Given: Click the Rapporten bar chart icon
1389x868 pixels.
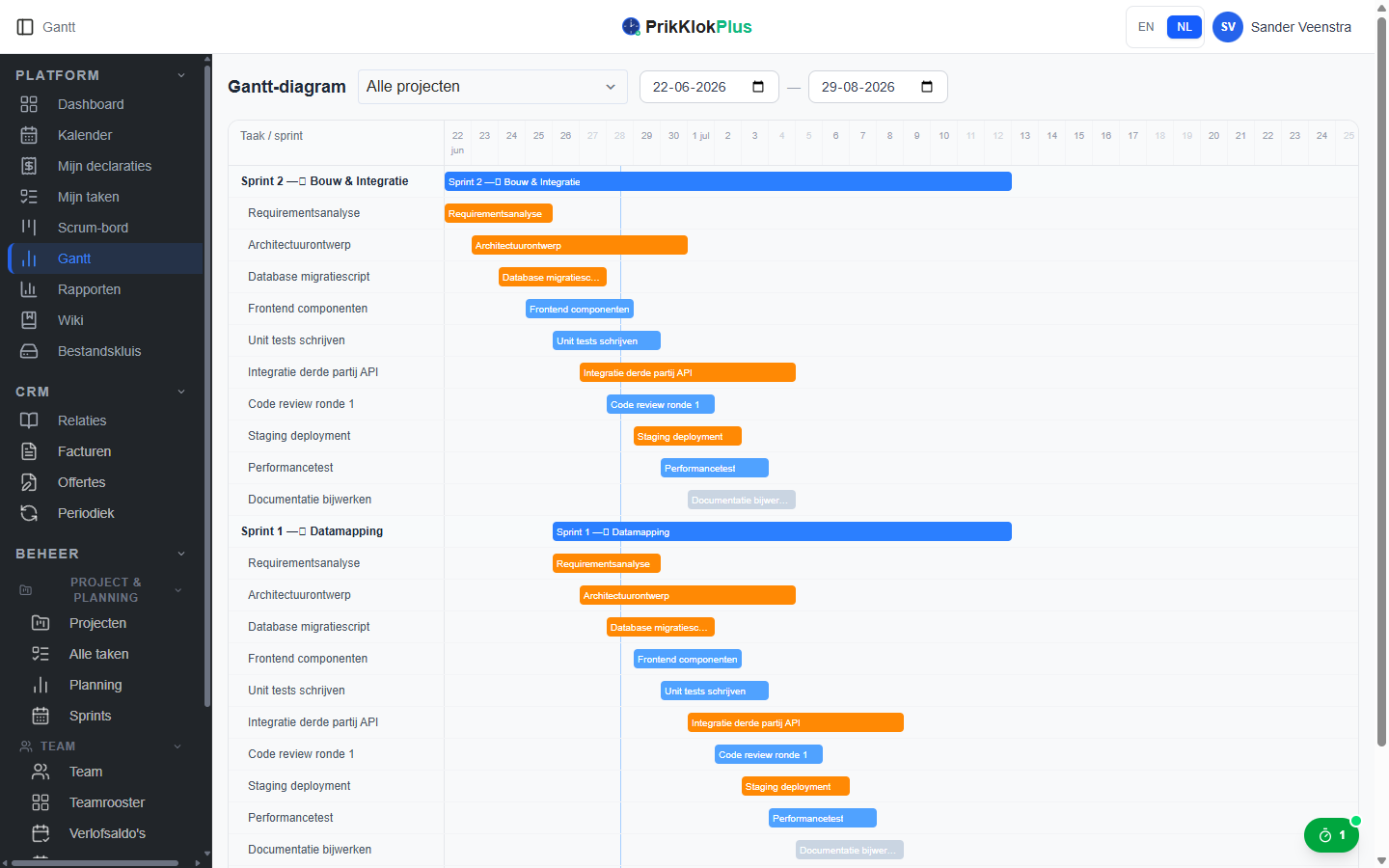Looking at the screenshot, I should [x=29, y=289].
